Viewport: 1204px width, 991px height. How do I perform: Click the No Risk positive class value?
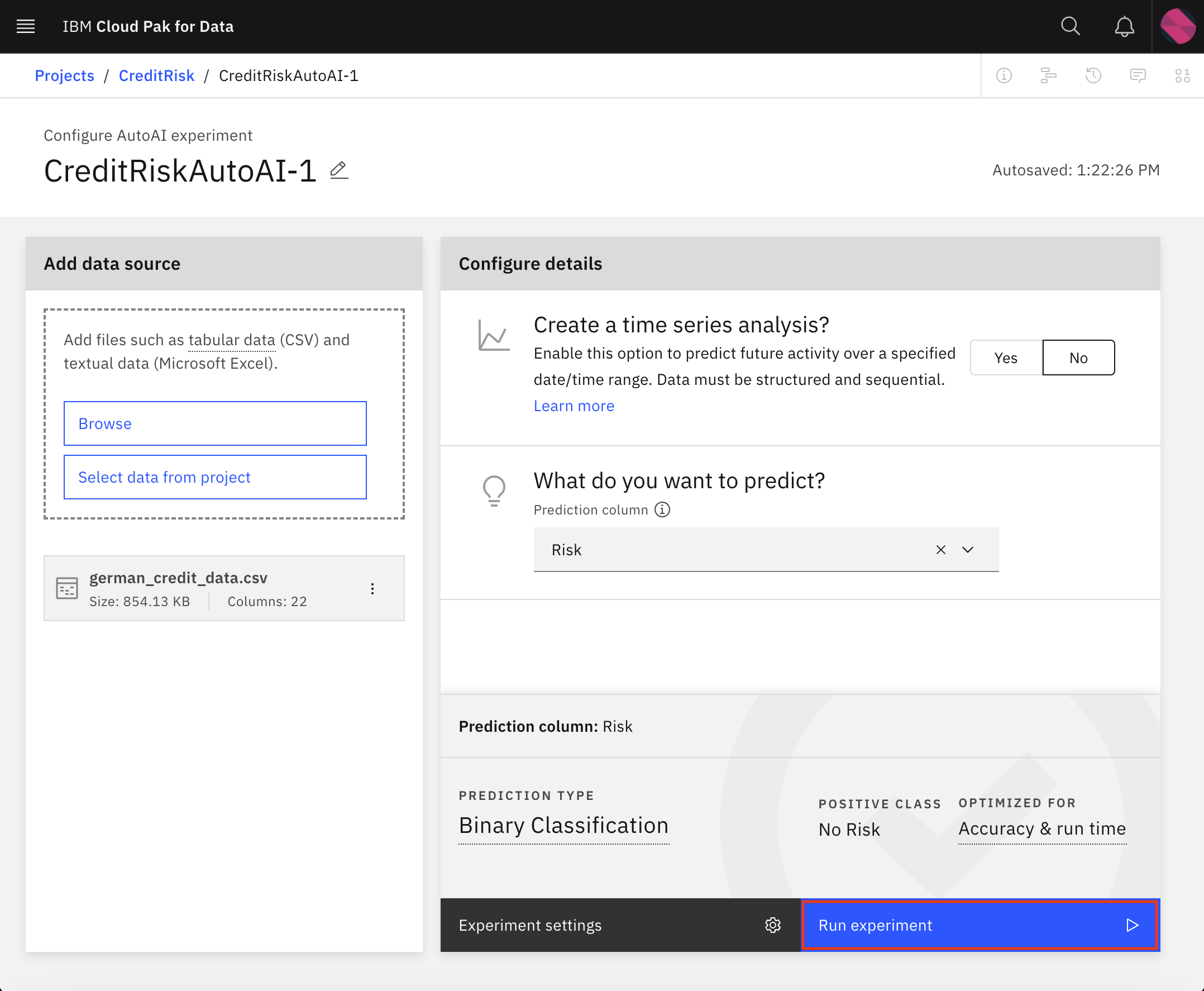click(849, 830)
